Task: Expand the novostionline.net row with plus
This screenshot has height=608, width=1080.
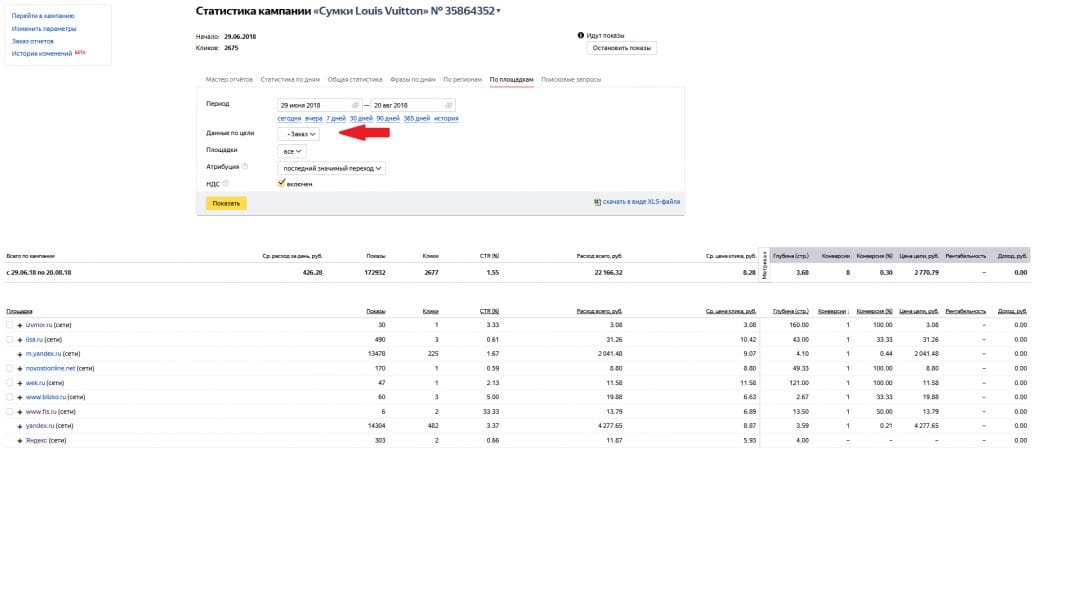Action: tap(19, 368)
